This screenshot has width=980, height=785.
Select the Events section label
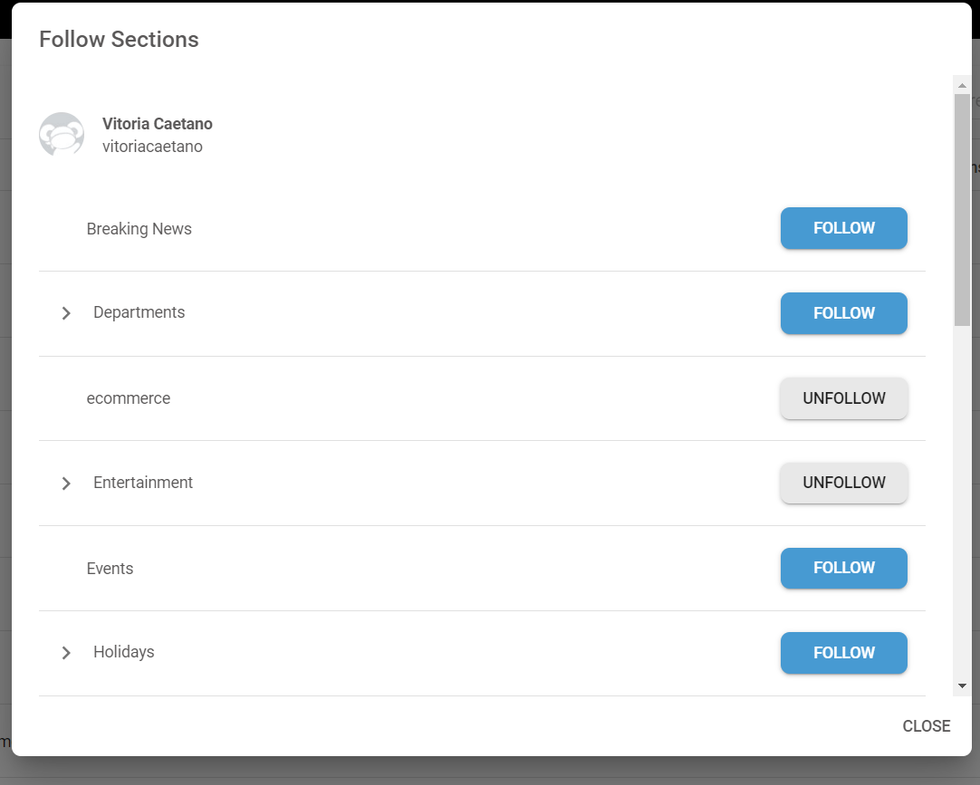[x=110, y=568]
